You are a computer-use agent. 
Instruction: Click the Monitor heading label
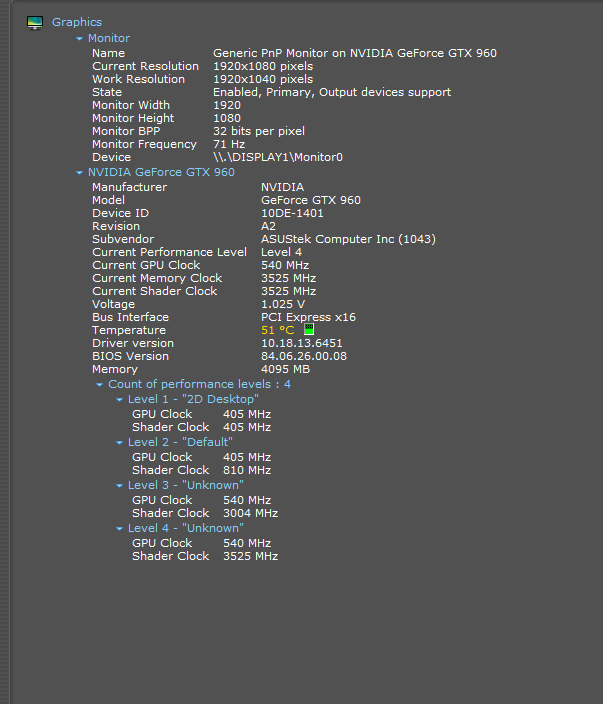[x=109, y=38]
